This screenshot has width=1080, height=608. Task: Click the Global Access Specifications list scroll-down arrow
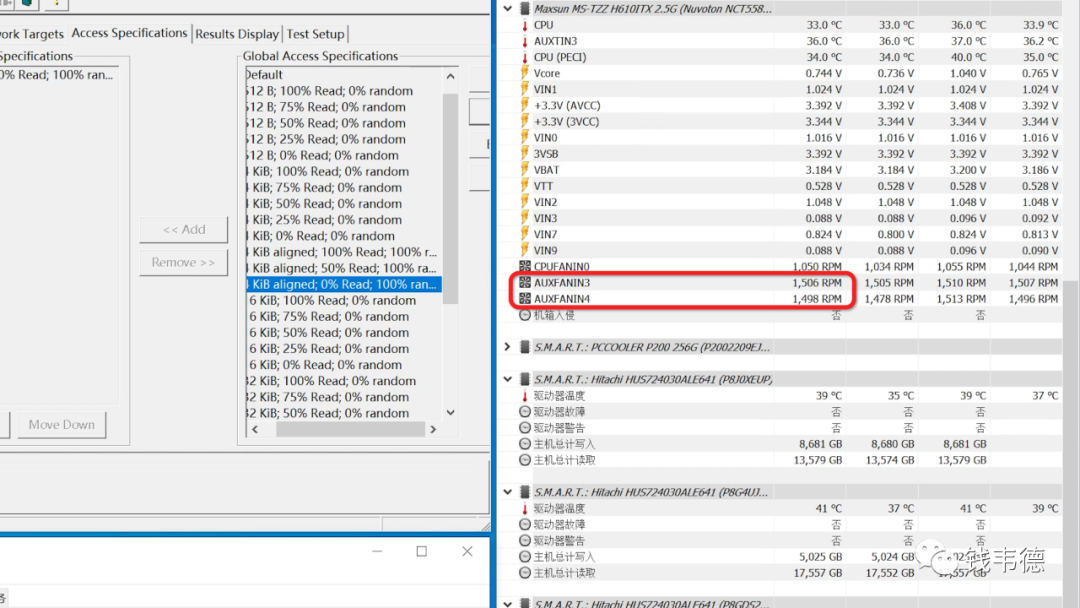coord(450,412)
